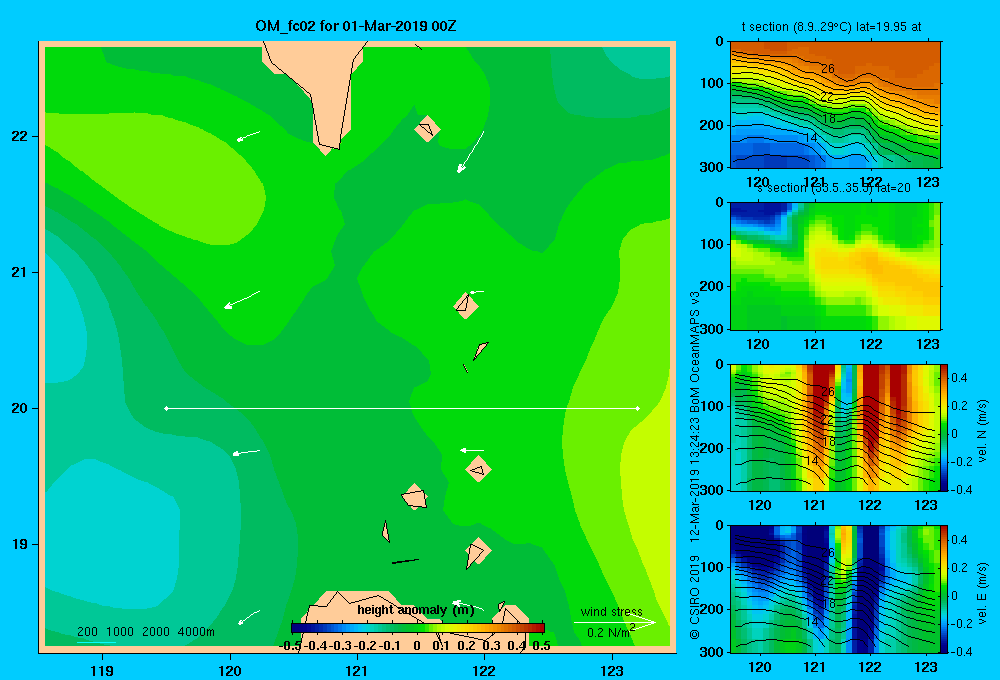Click the 't section (8.9..29°C) lat=19.95' title
Screen dimensions: 1000x680
click(x=831, y=27)
